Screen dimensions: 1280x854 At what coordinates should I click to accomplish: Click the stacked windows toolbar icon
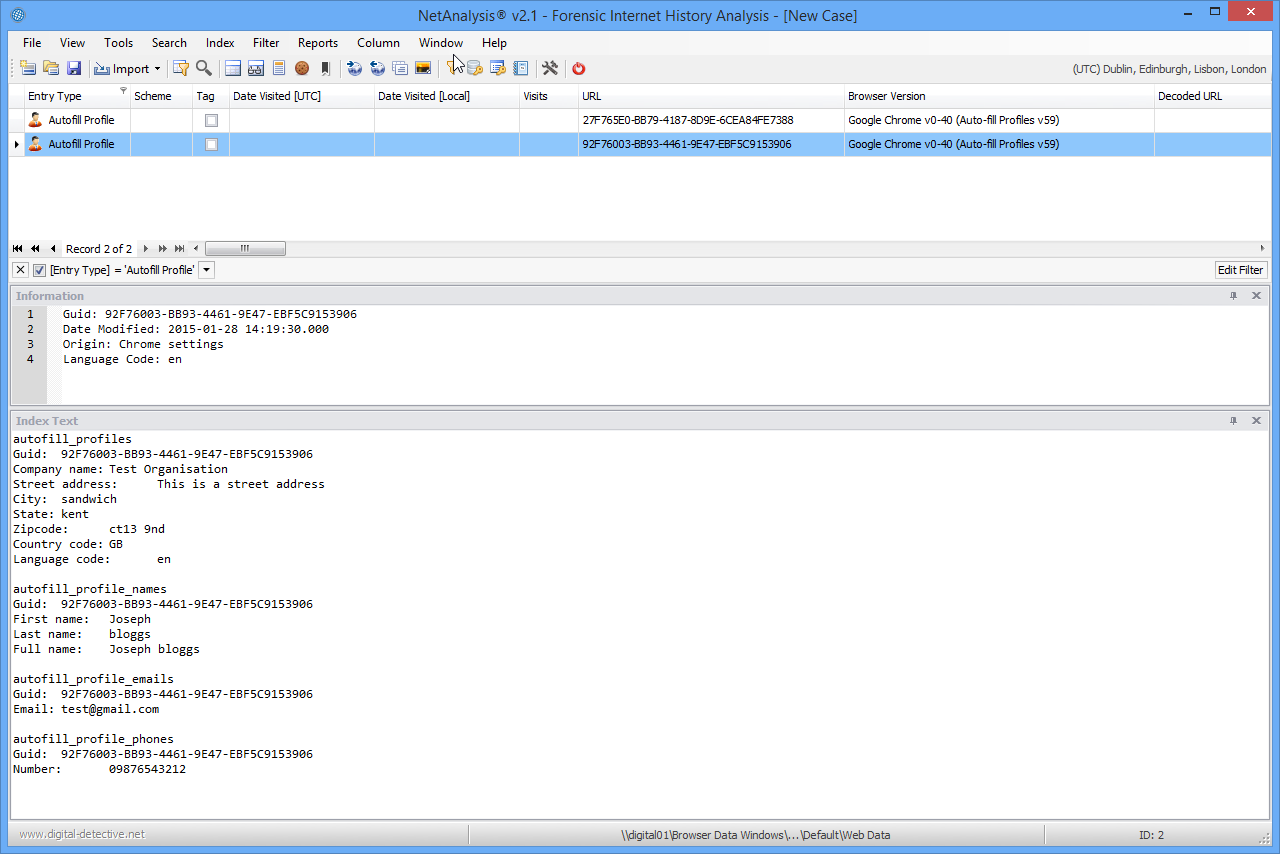point(400,68)
